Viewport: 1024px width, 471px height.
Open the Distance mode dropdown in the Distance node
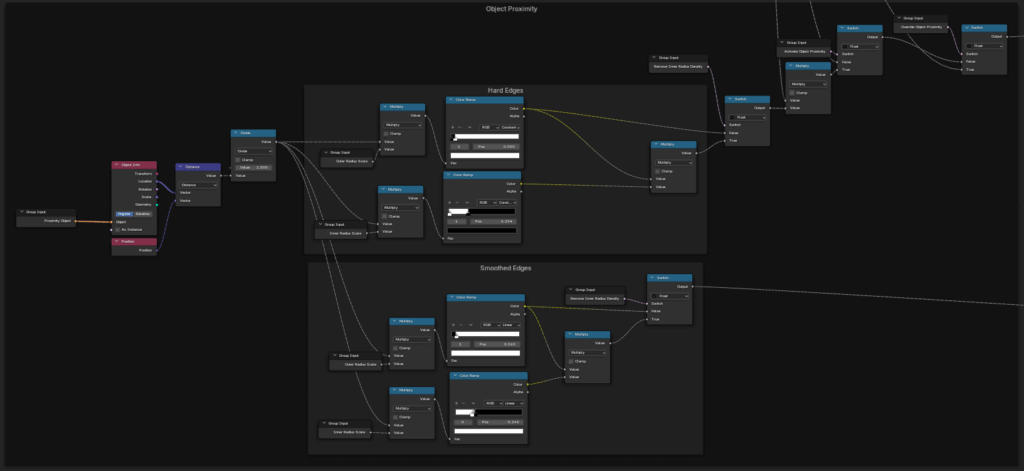(x=198, y=185)
